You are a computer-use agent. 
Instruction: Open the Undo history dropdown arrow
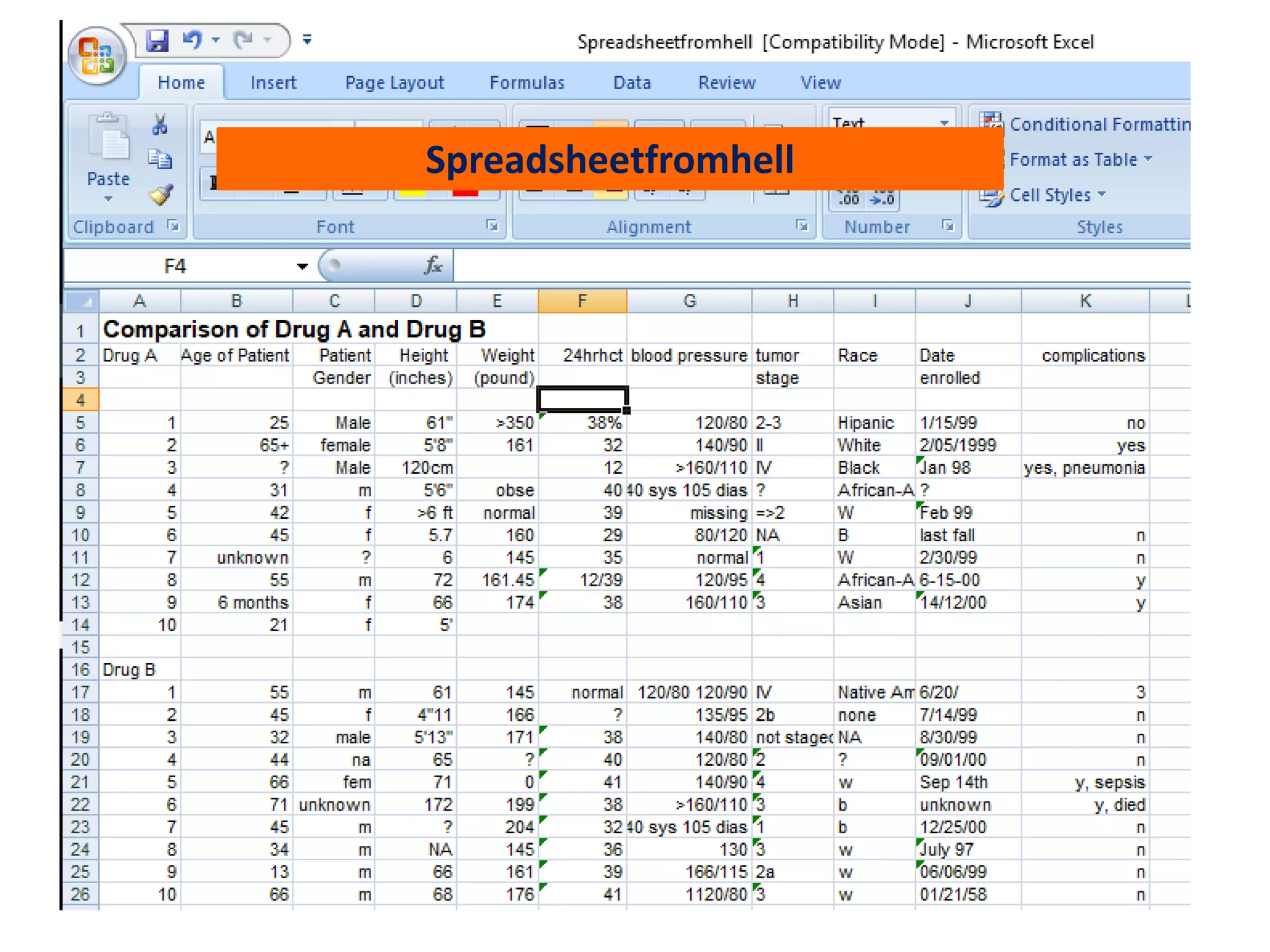pos(216,40)
